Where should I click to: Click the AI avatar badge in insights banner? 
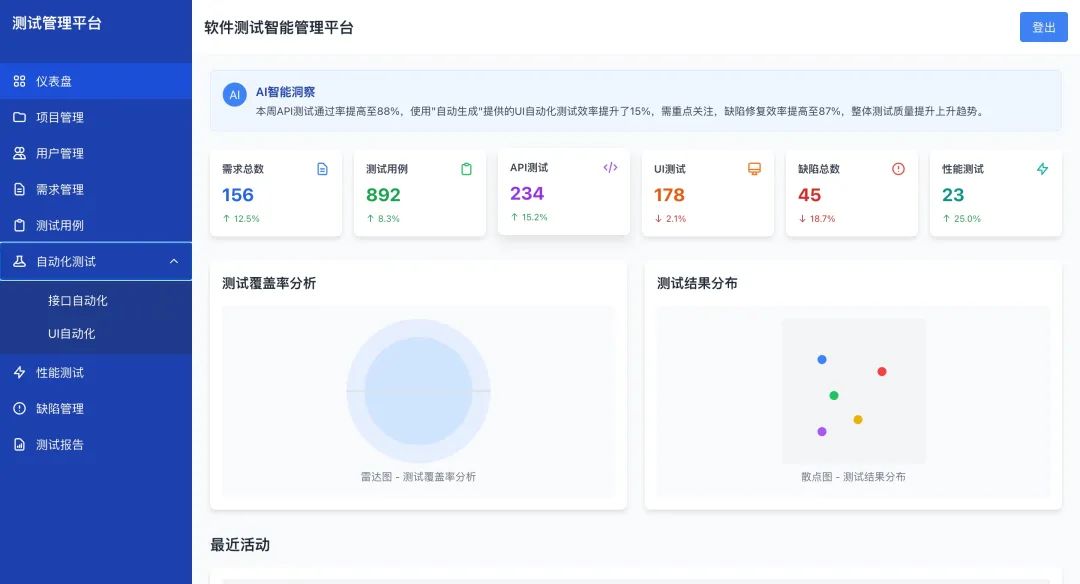pyautogui.click(x=235, y=94)
